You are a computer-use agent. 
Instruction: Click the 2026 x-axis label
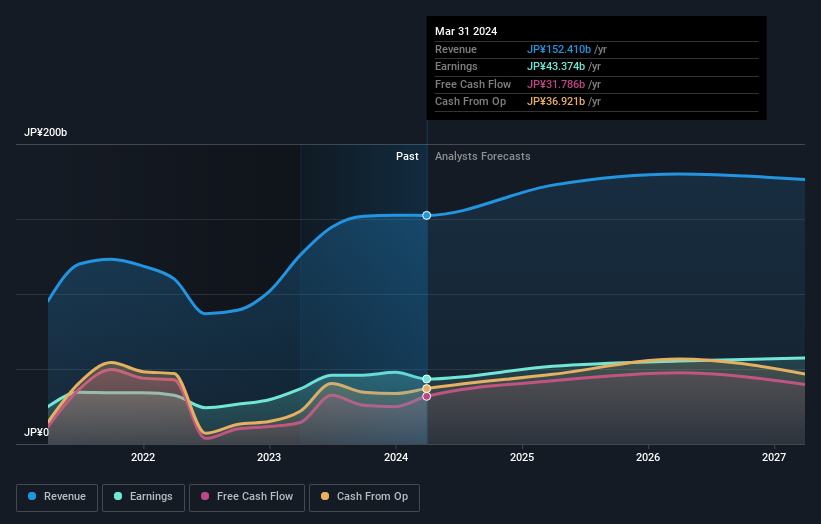click(648, 457)
